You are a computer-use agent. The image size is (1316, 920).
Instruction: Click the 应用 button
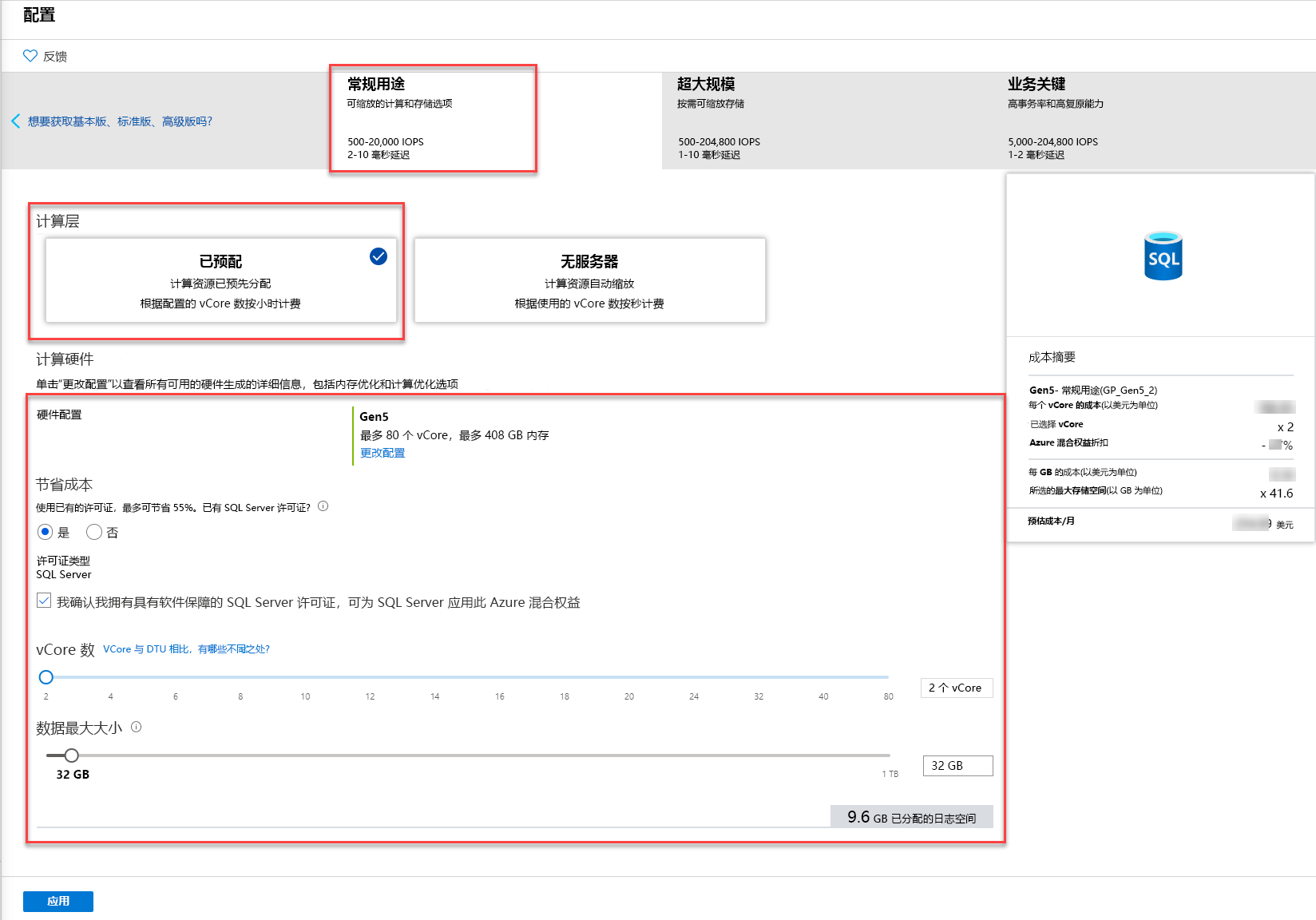[58, 901]
